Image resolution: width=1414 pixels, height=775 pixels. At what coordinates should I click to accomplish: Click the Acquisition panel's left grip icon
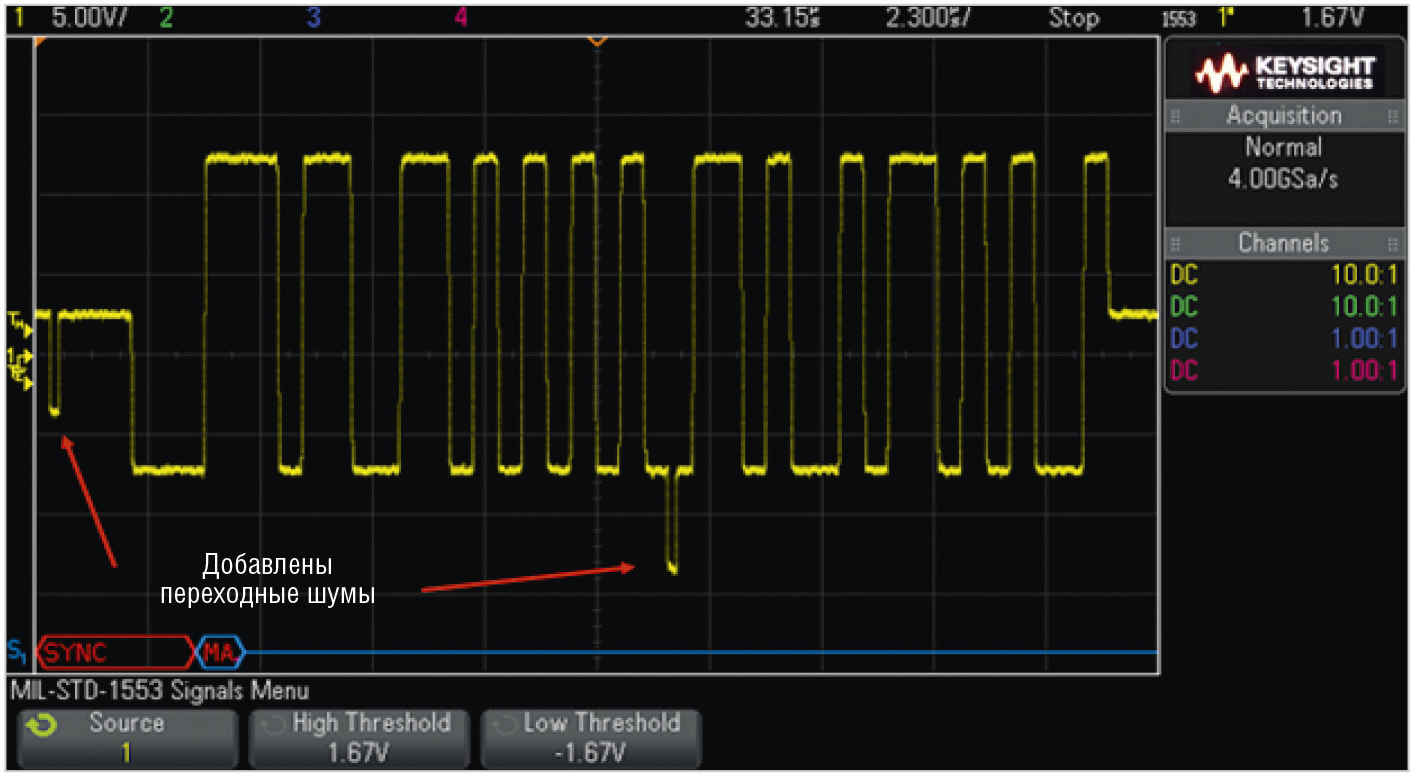click(x=1175, y=116)
